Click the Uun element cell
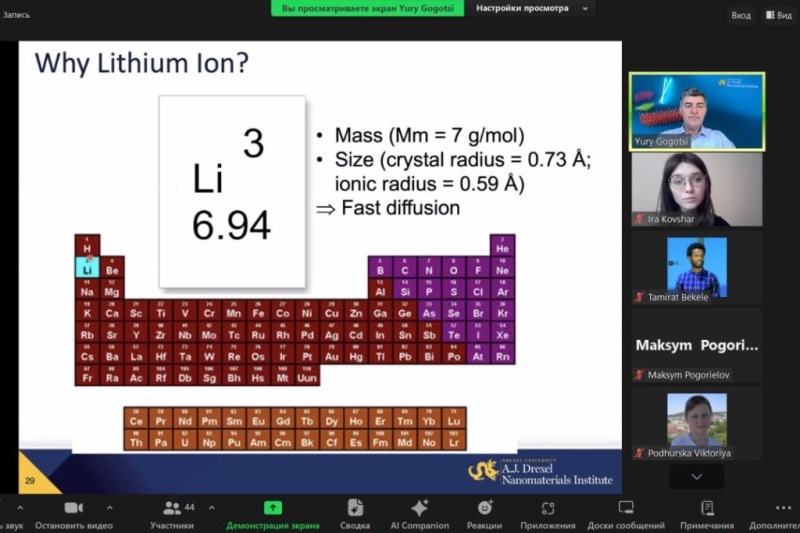 [307, 375]
